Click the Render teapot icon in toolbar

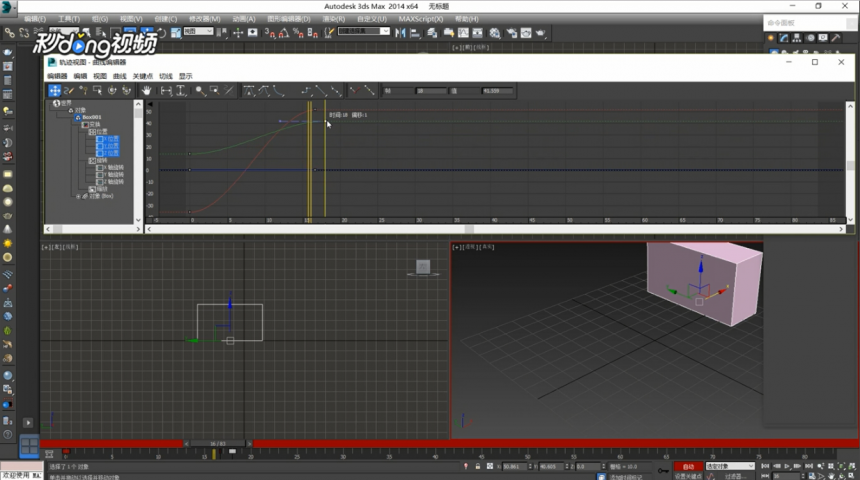541,33
